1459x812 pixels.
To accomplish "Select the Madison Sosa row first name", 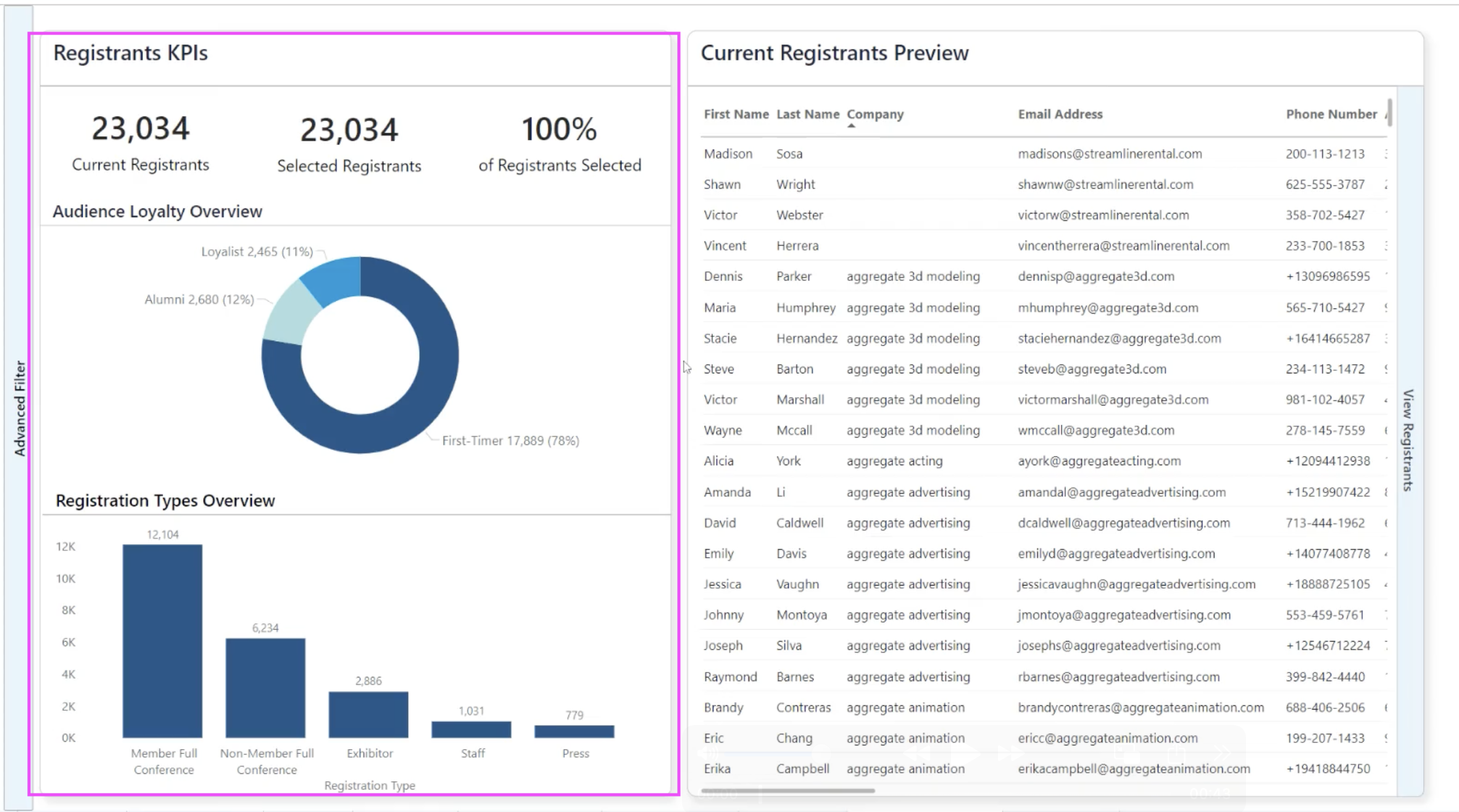I will pyautogui.click(x=728, y=154).
